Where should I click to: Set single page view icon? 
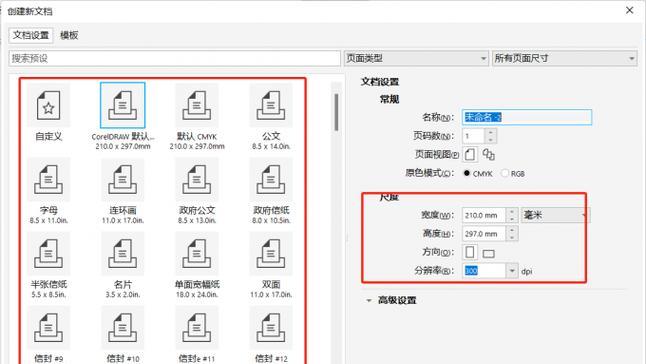tap(470, 154)
